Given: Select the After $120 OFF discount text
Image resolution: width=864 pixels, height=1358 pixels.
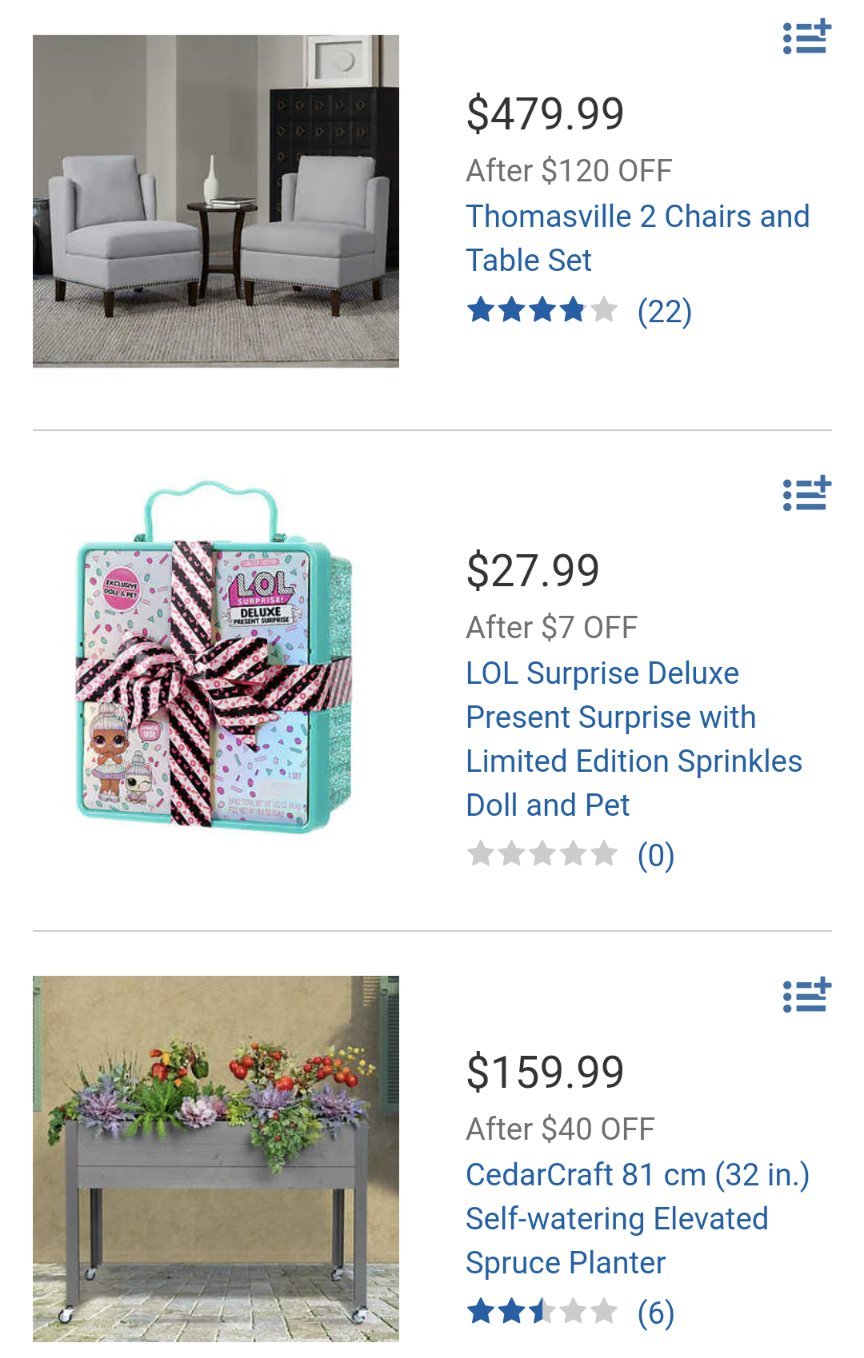Looking at the screenshot, I should [569, 171].
